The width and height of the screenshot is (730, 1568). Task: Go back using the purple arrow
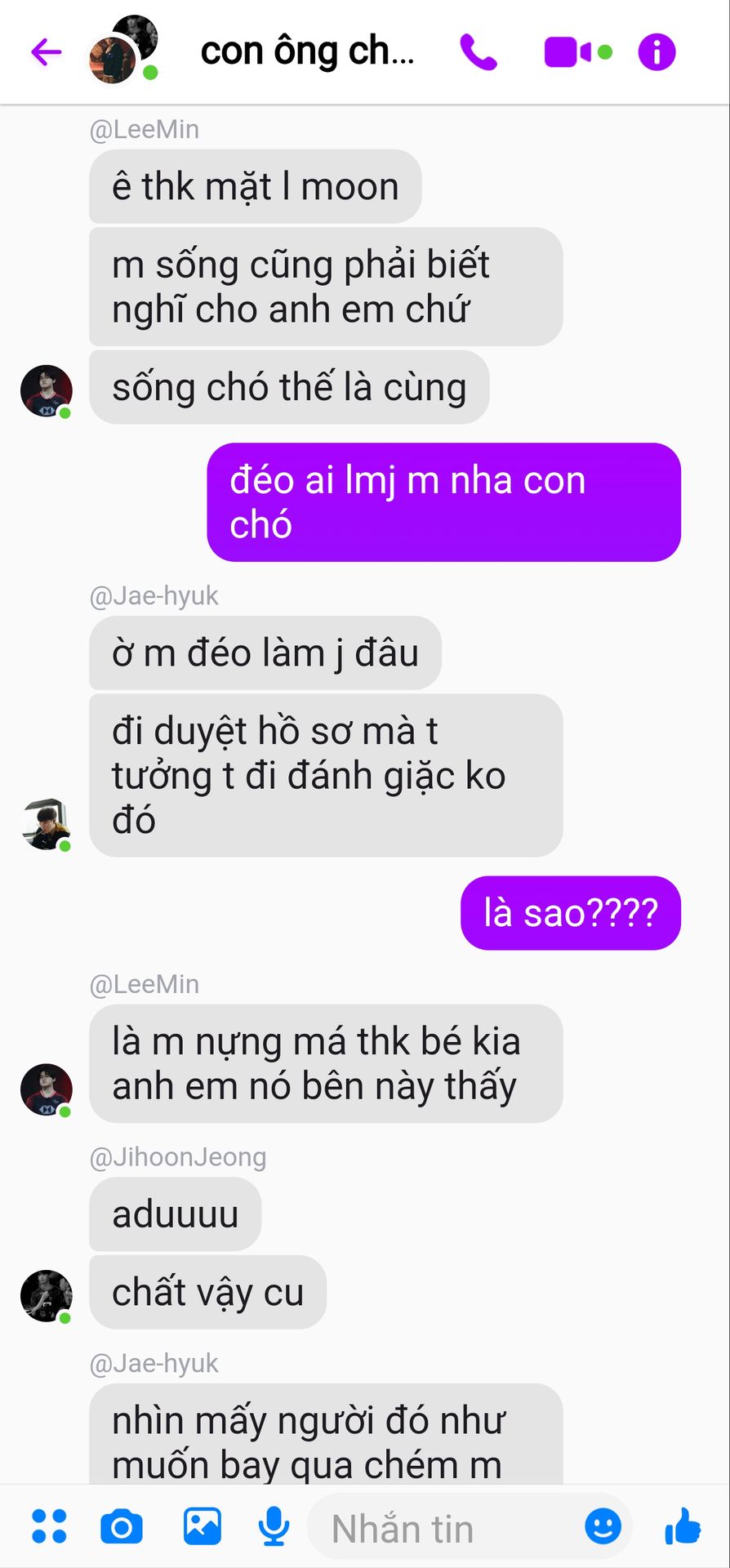(x=47, y=52)
